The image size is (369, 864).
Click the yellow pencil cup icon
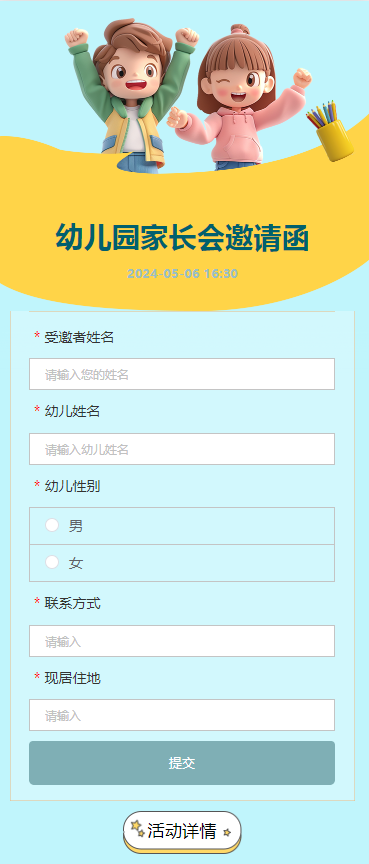(x=331, y=131)
